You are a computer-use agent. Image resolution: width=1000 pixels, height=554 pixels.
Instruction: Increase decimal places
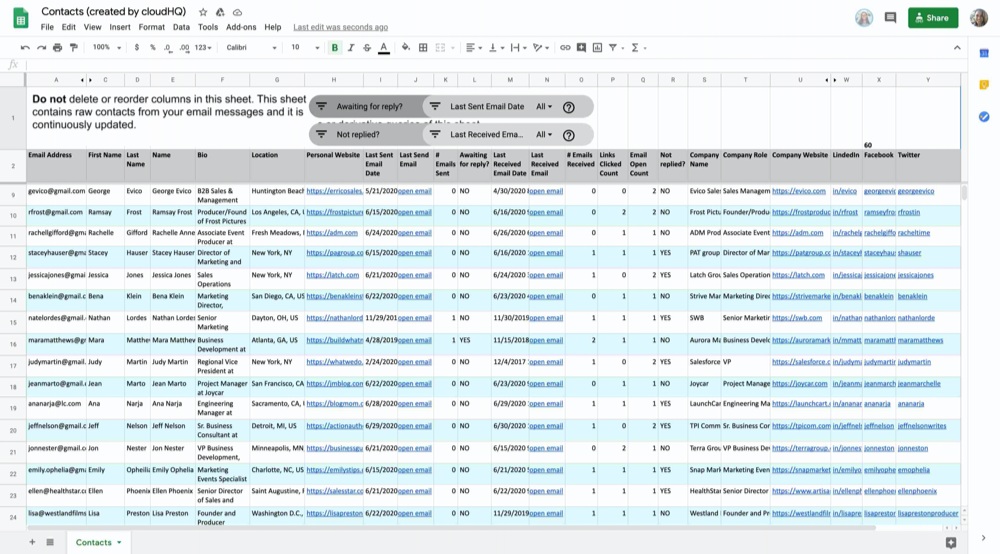[184, 48]
